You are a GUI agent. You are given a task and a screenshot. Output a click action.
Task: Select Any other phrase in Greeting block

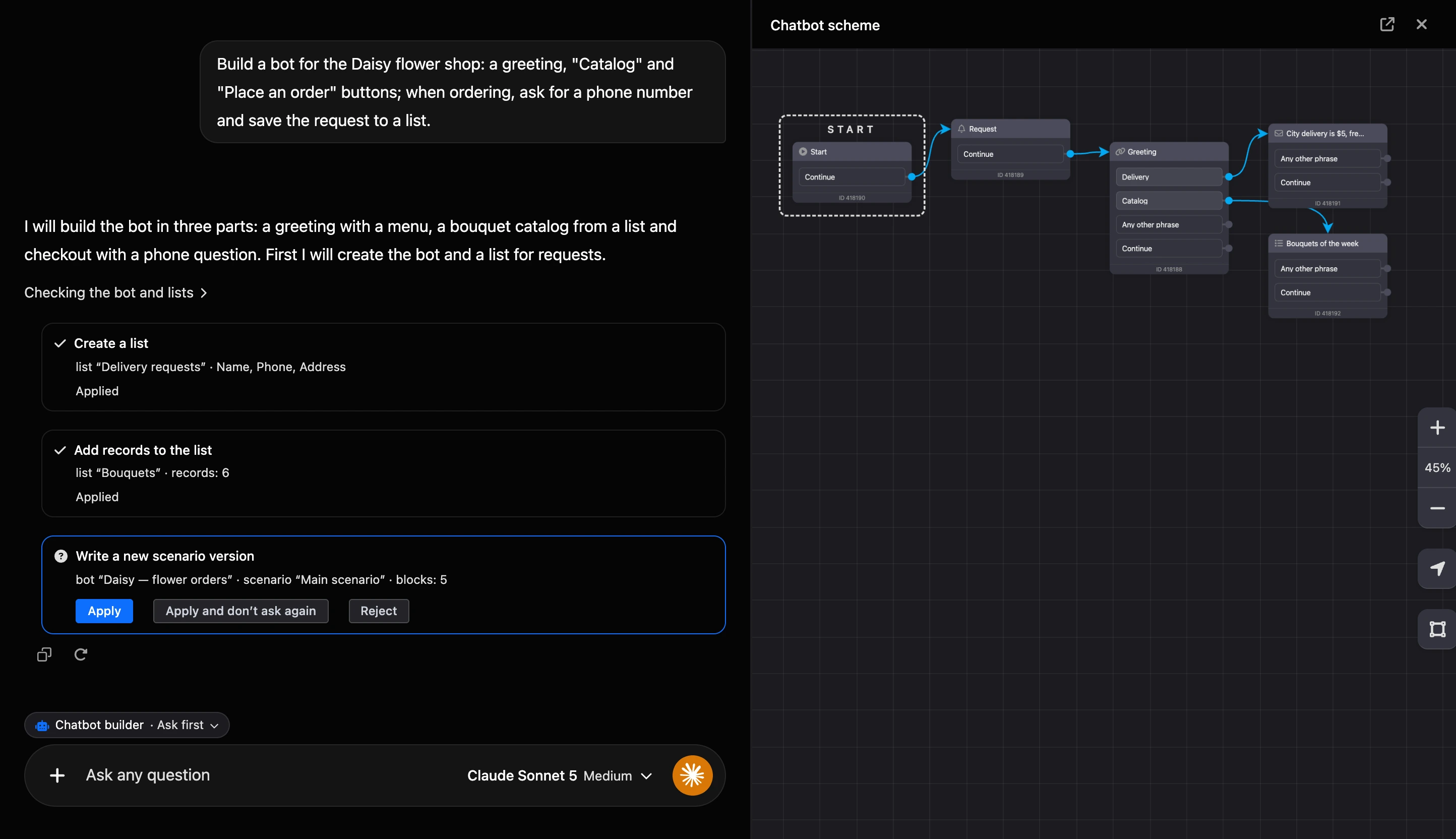(x=1169, y=225)
